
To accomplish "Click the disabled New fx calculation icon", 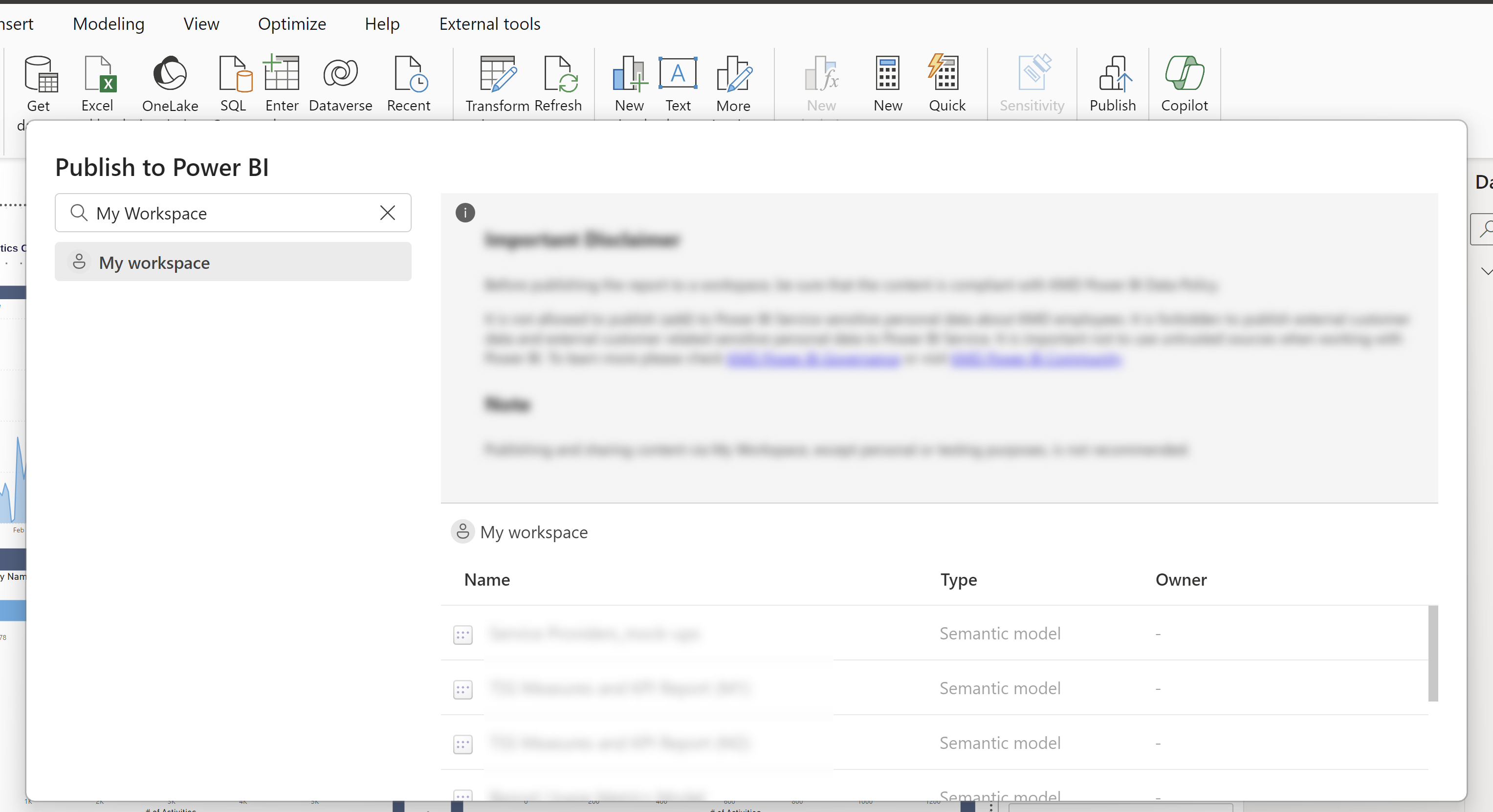I will tap(821, 74).
